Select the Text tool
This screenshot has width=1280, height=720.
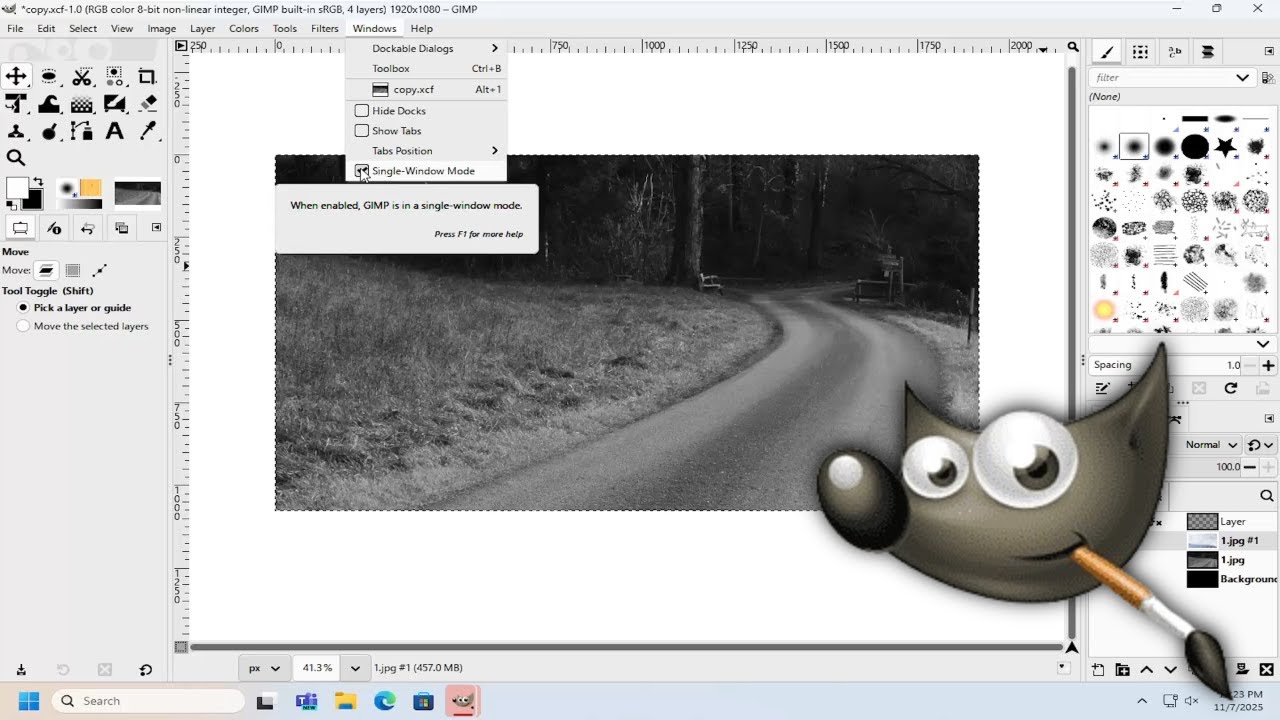click(x=115, y=131)
